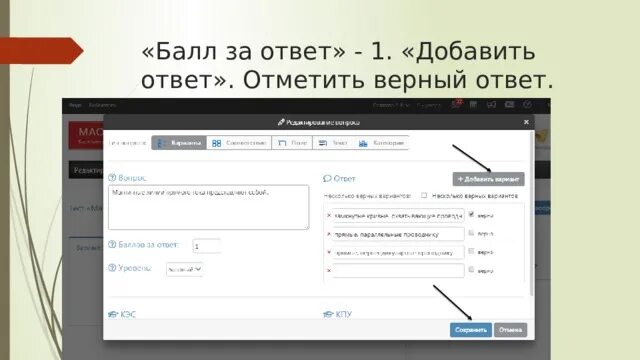
Task: Click the help icon beside Баллов за ответ
Action: pyautogui.click(x=112, y=244)
